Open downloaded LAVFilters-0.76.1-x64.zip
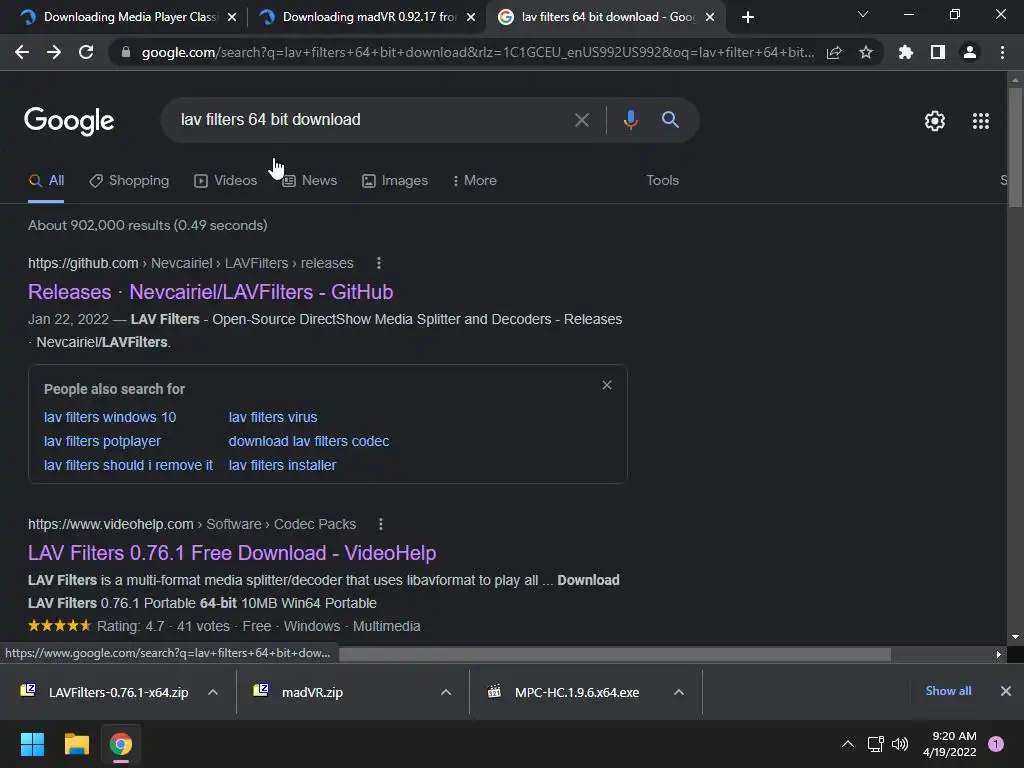 point(108,692)
